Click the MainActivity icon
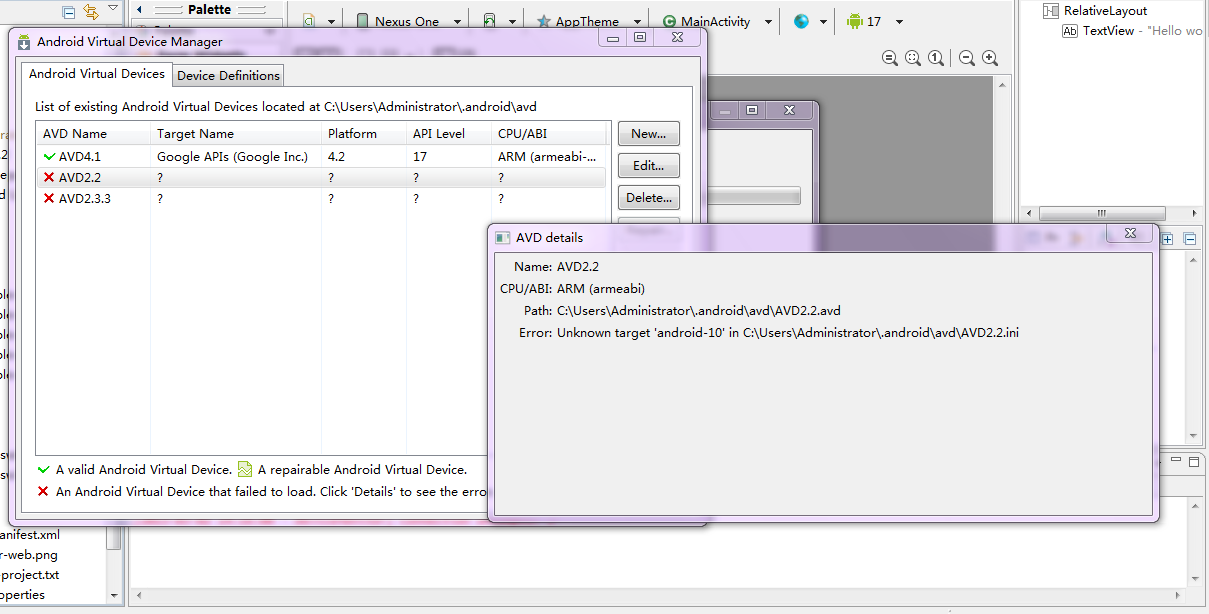Screen dimensions: 1209x614 [x=669, y=21]
